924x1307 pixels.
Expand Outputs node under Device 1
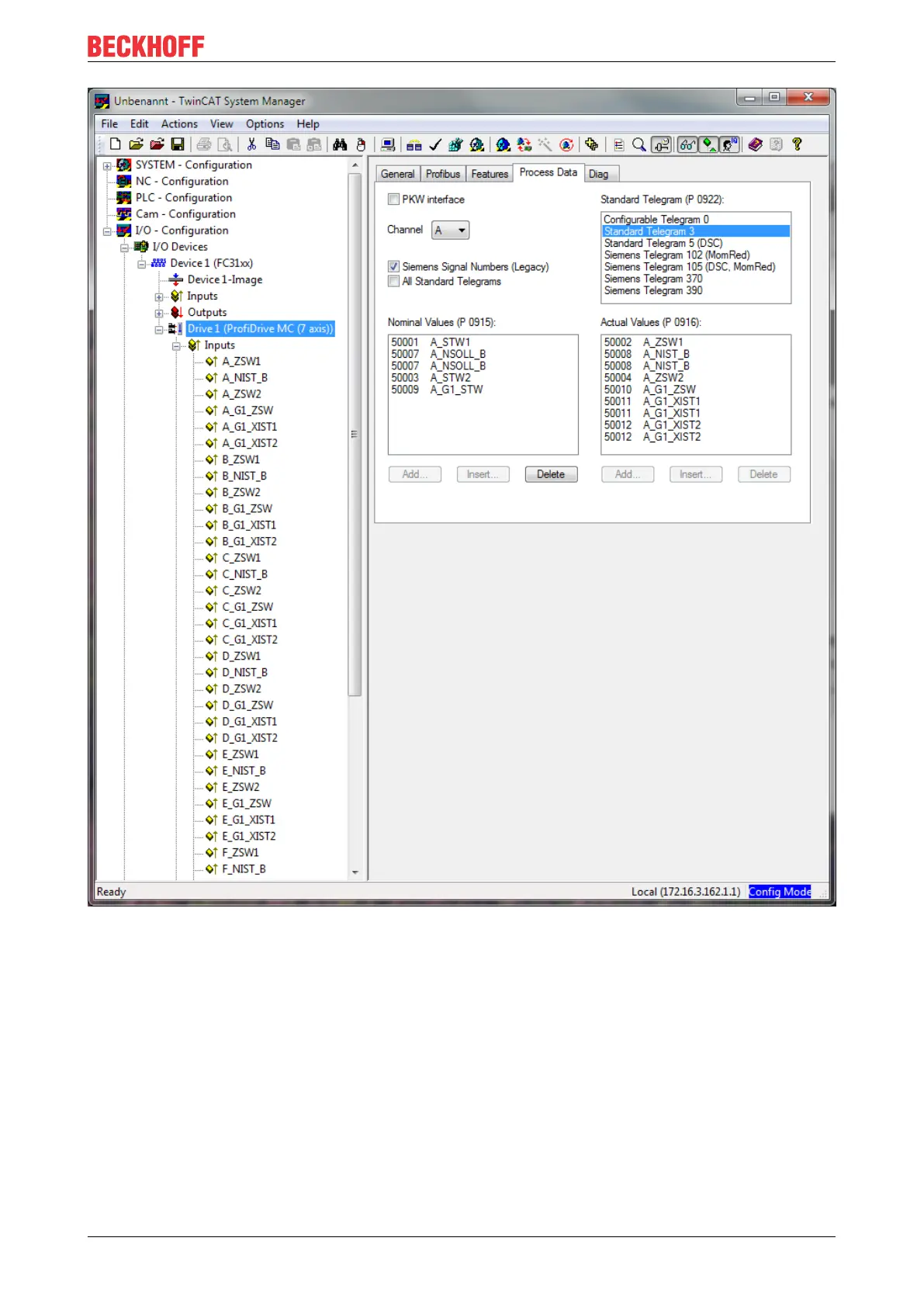(159, 313)
